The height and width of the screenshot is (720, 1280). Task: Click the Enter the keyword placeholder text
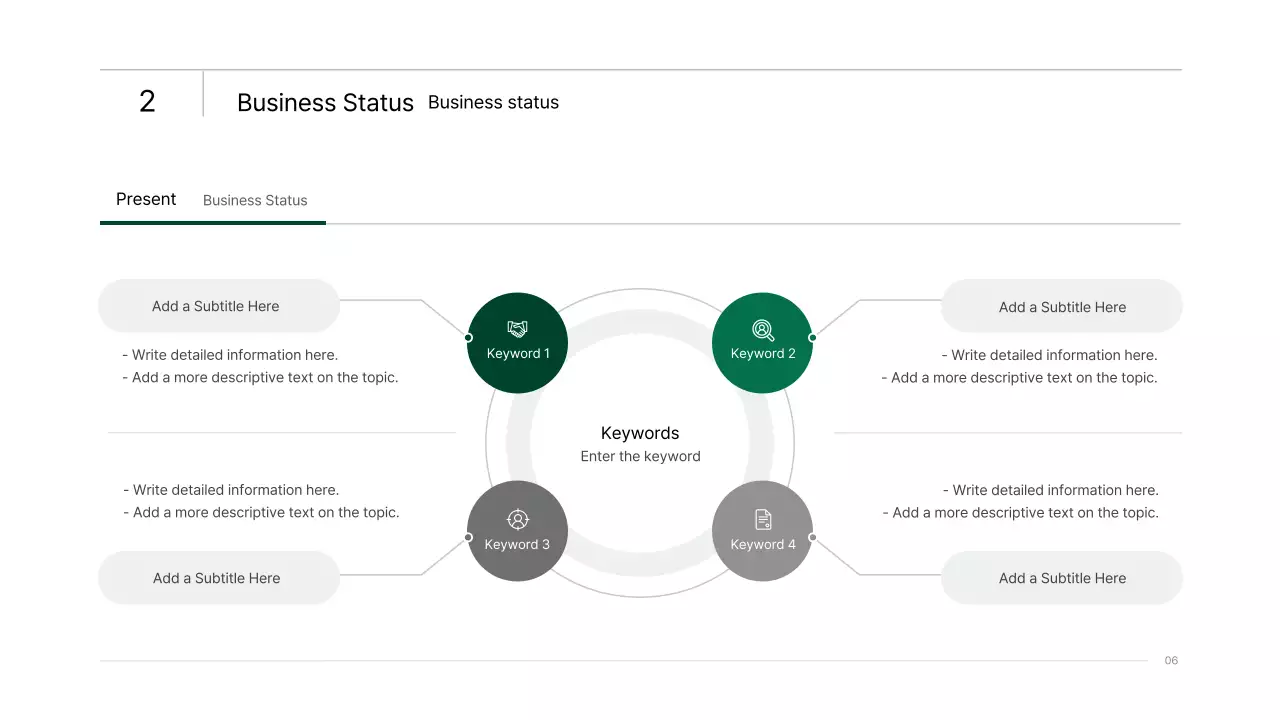click(640, 456)
